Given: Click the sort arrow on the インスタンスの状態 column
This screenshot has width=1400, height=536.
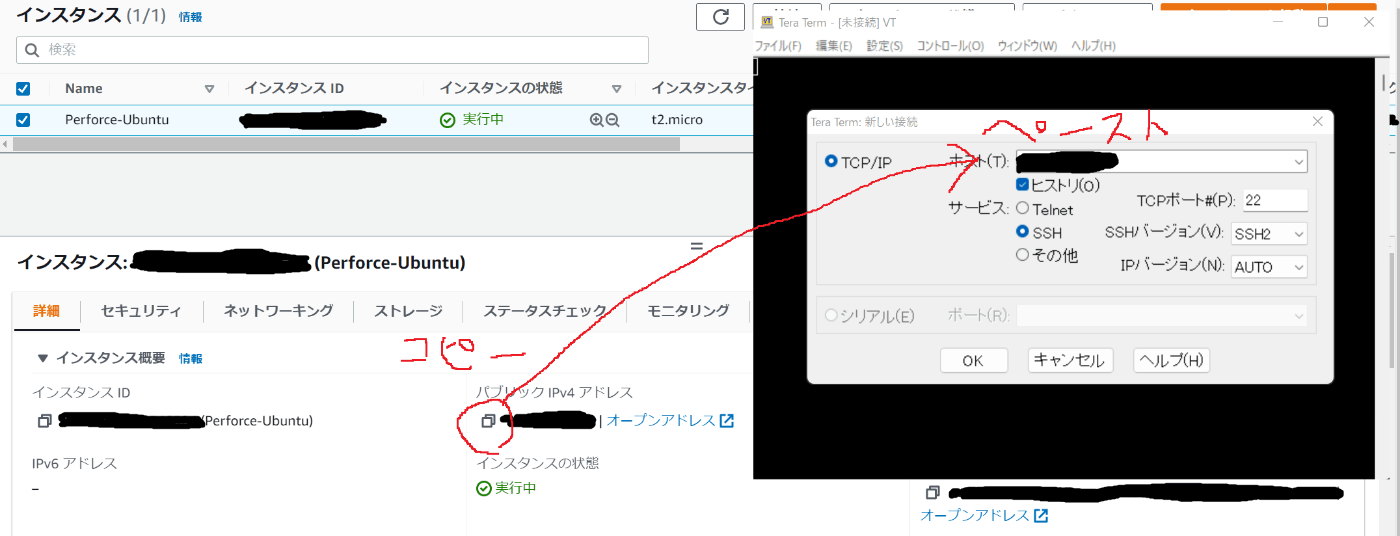Looking at the screenshot, I should [x=617, y=89].
